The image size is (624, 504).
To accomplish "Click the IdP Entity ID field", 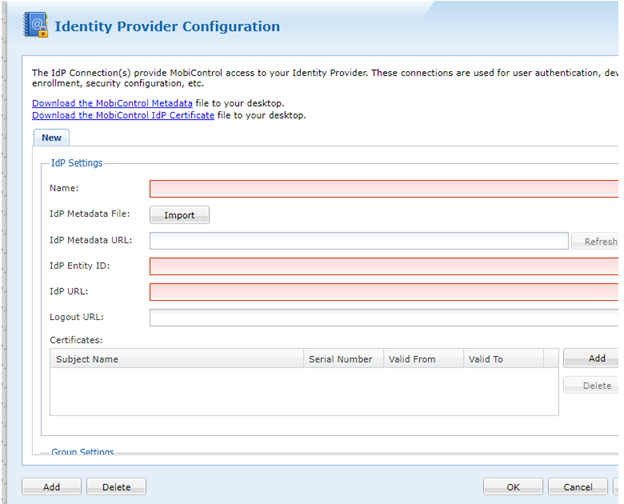I will coord(383,266).
